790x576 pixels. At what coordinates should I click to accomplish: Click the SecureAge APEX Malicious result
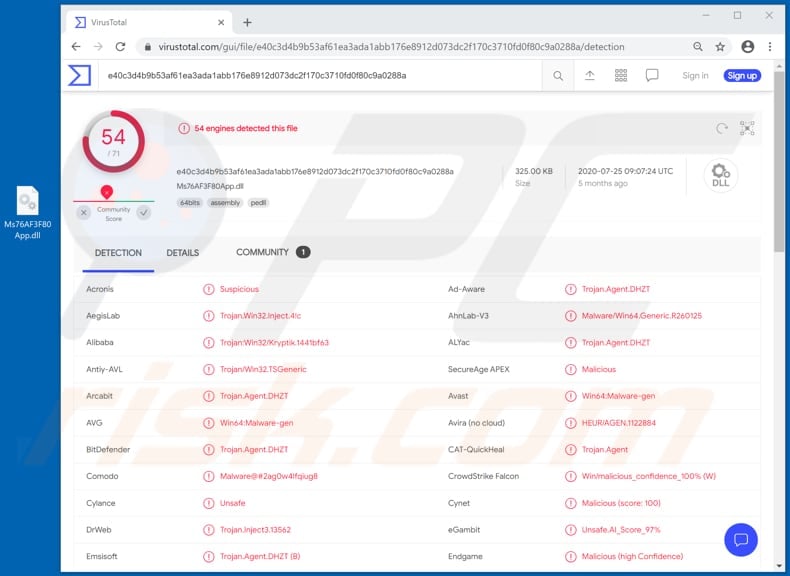(599, 369)
